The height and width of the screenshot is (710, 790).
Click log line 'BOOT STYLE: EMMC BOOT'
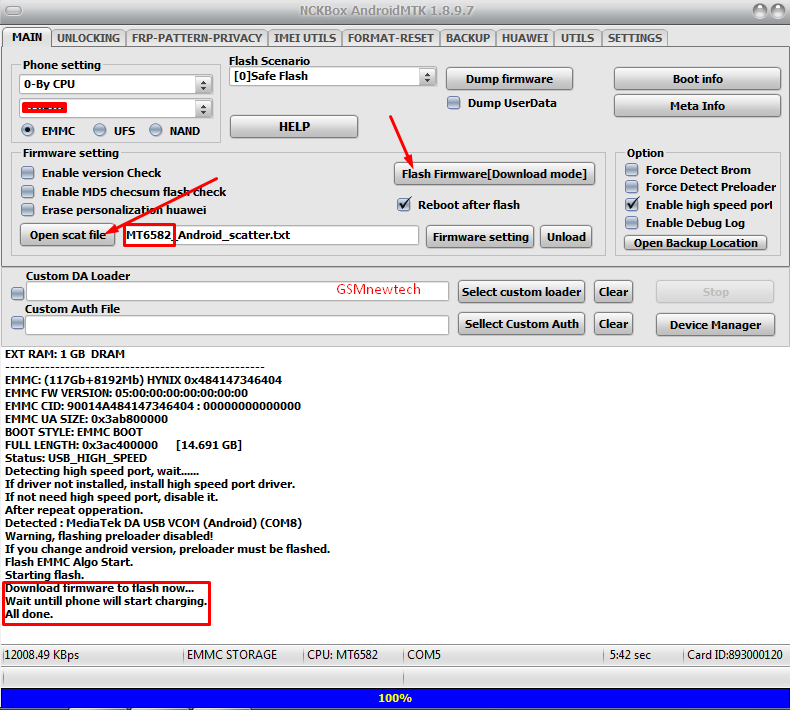click(74, 432)
